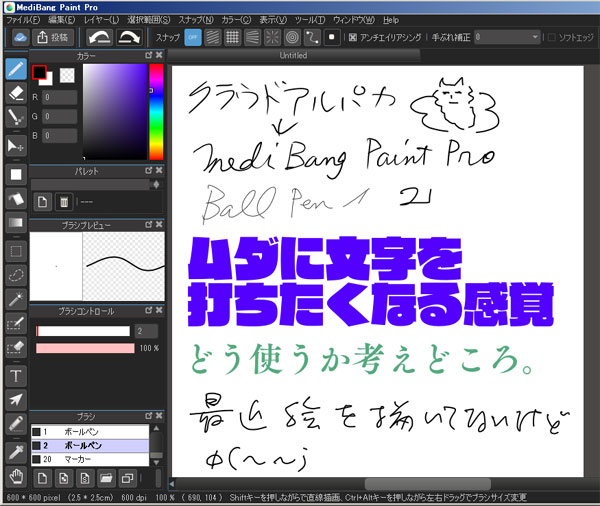Toggle the anti-aliasing checkbox
This screenshot has height=506, width=600.
point(353,38)
